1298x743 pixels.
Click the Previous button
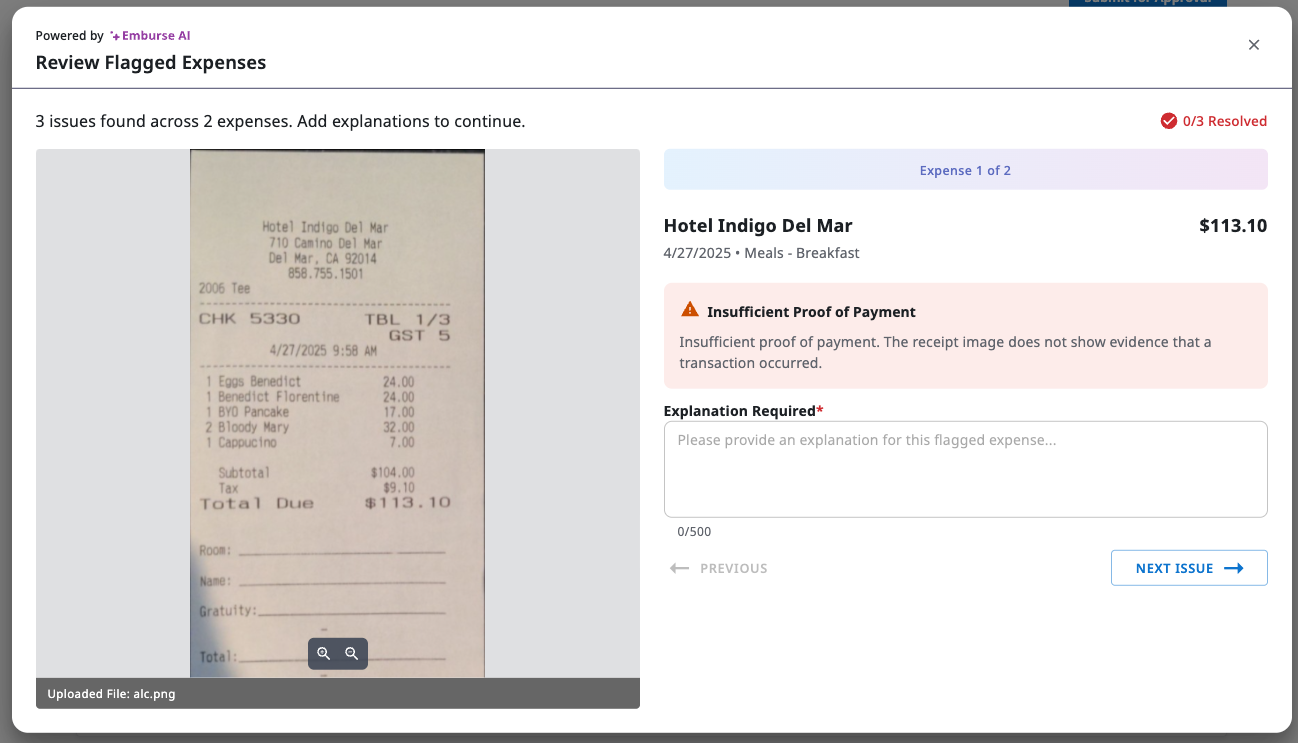pyautogui.click(x=719, y=568)
